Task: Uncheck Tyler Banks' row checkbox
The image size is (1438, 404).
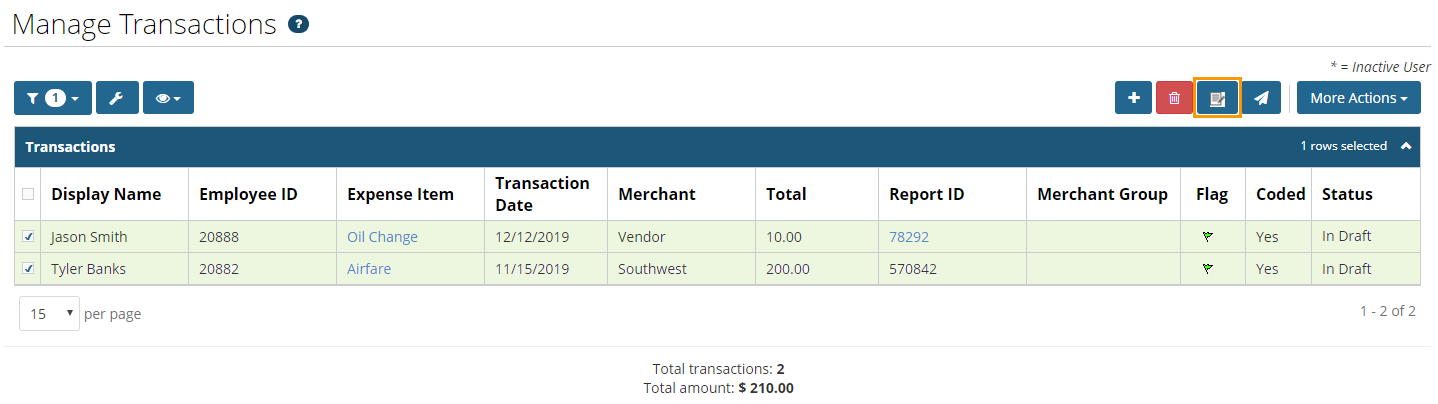Action: 28,269
